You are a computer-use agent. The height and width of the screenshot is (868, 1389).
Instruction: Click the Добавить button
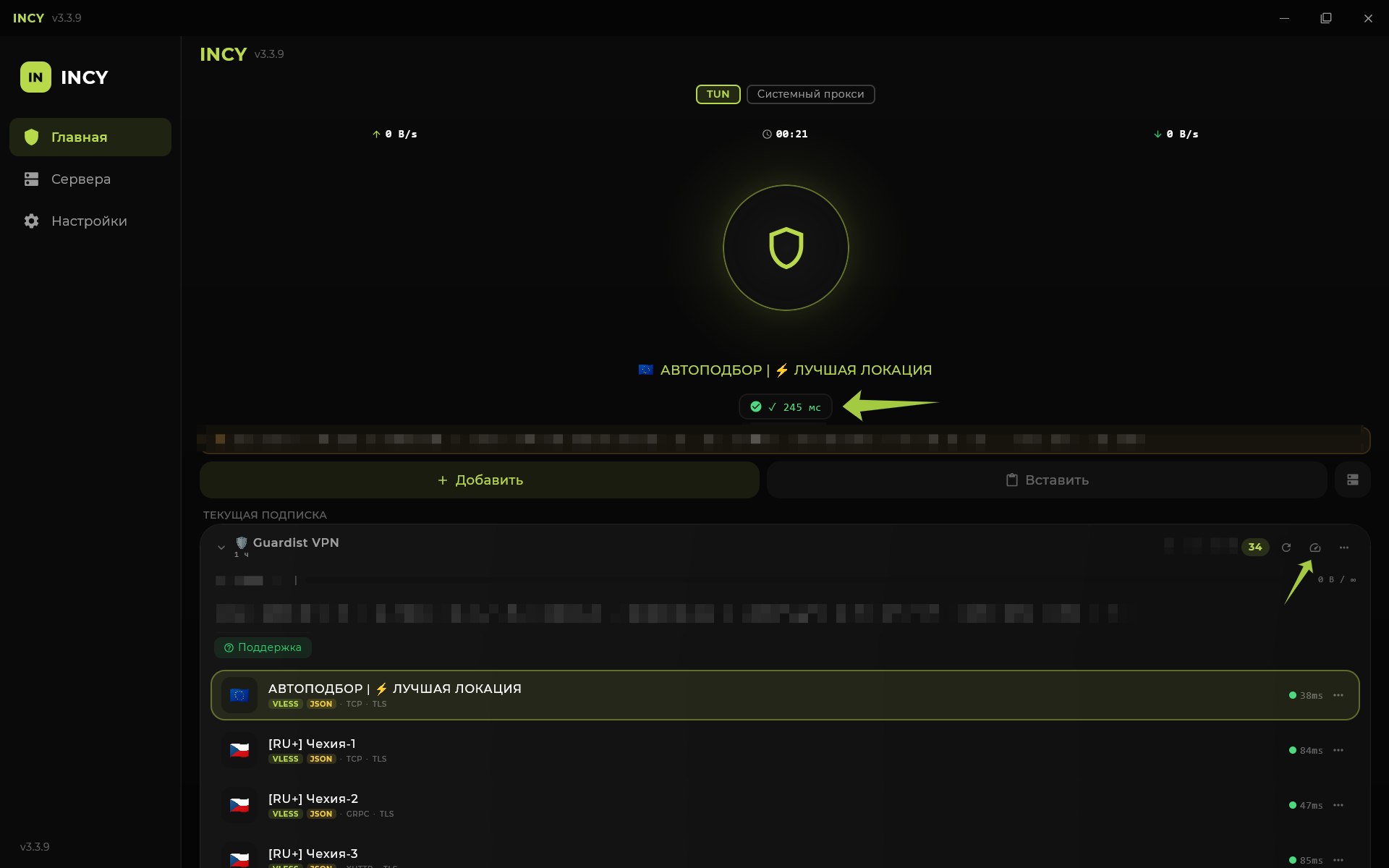(x=479, y=480)
